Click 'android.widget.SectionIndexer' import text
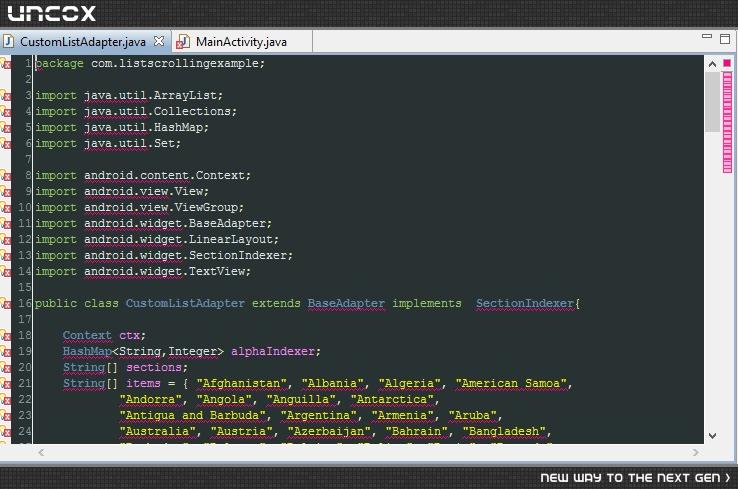Image resolution: width=738 pixels, height=489 pixels. click(x=185, y=256)
